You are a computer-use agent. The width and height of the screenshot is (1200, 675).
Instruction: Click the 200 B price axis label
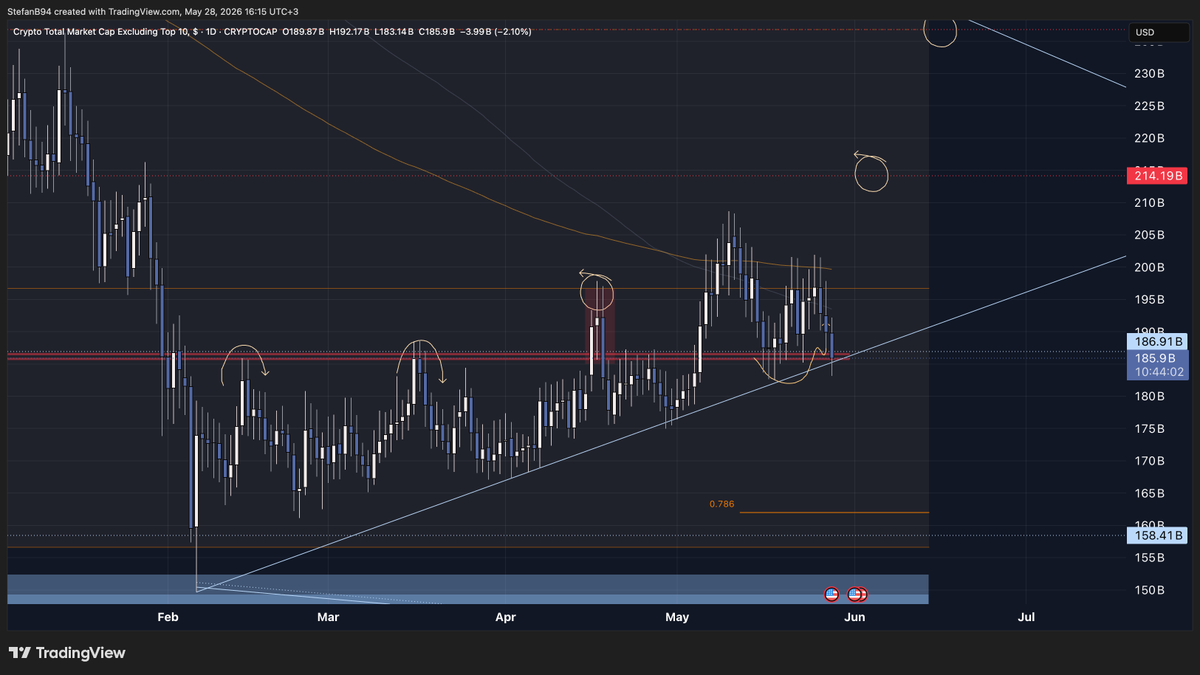click(1148, 267)
